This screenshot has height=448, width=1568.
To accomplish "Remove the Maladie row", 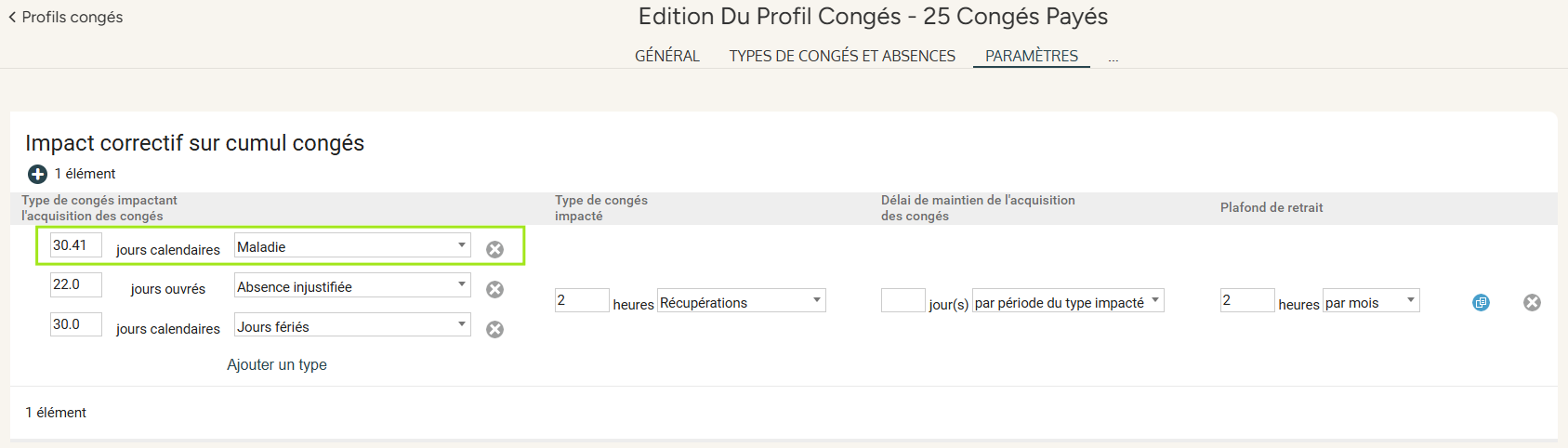I will [x=495, y=249].
